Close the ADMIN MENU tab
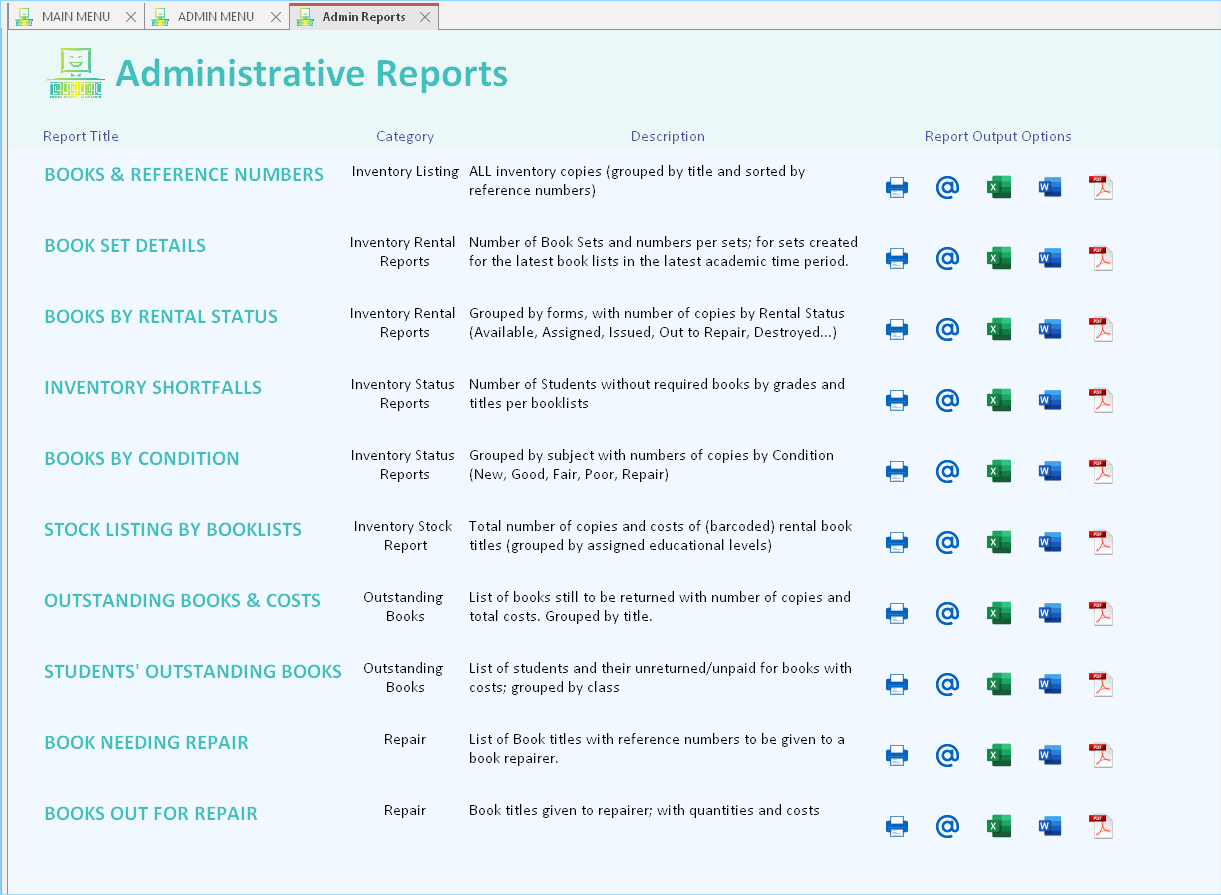1221x895 pixels. [x=277, y=17]
